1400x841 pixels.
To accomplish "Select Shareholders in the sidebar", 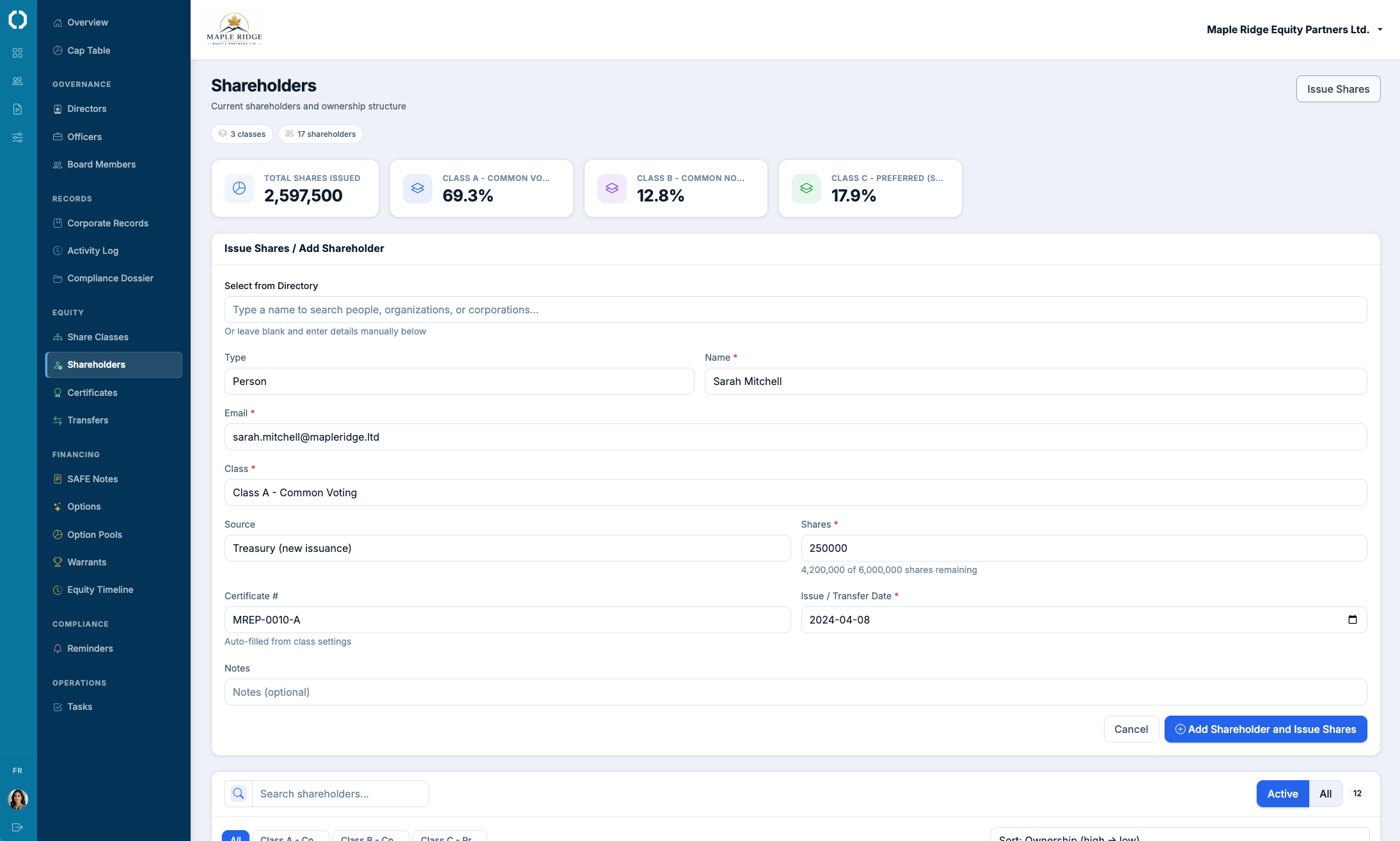I will 114,365.
